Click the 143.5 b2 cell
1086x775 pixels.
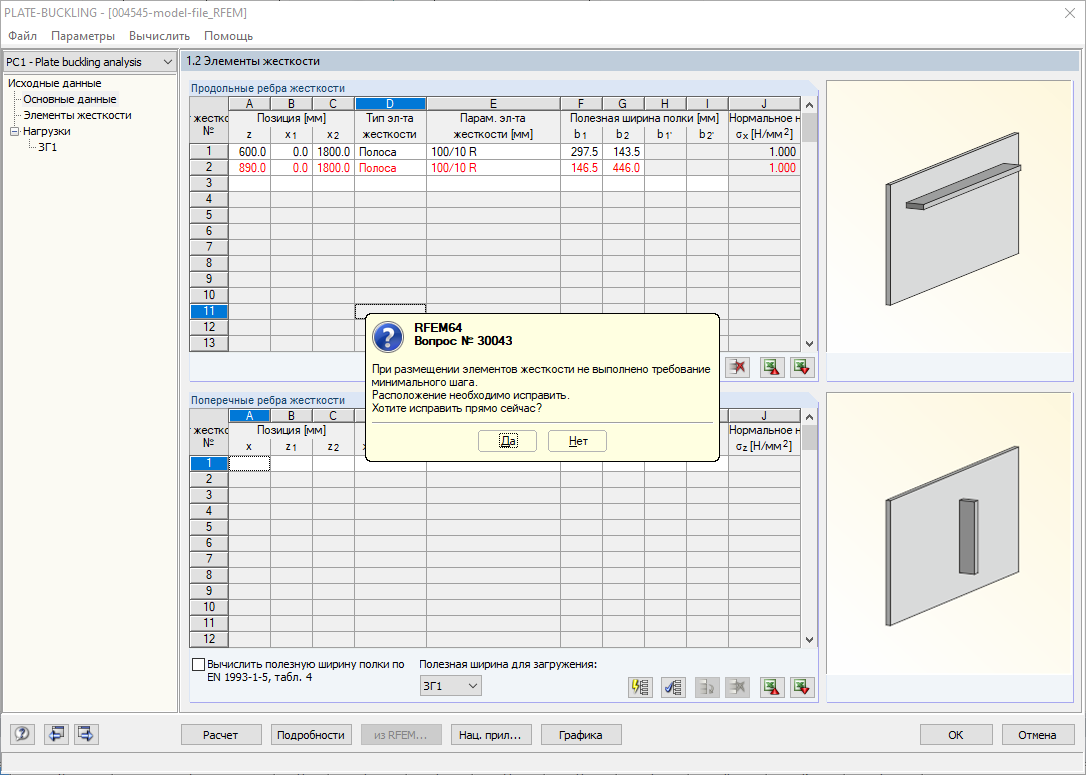[623, 152]
